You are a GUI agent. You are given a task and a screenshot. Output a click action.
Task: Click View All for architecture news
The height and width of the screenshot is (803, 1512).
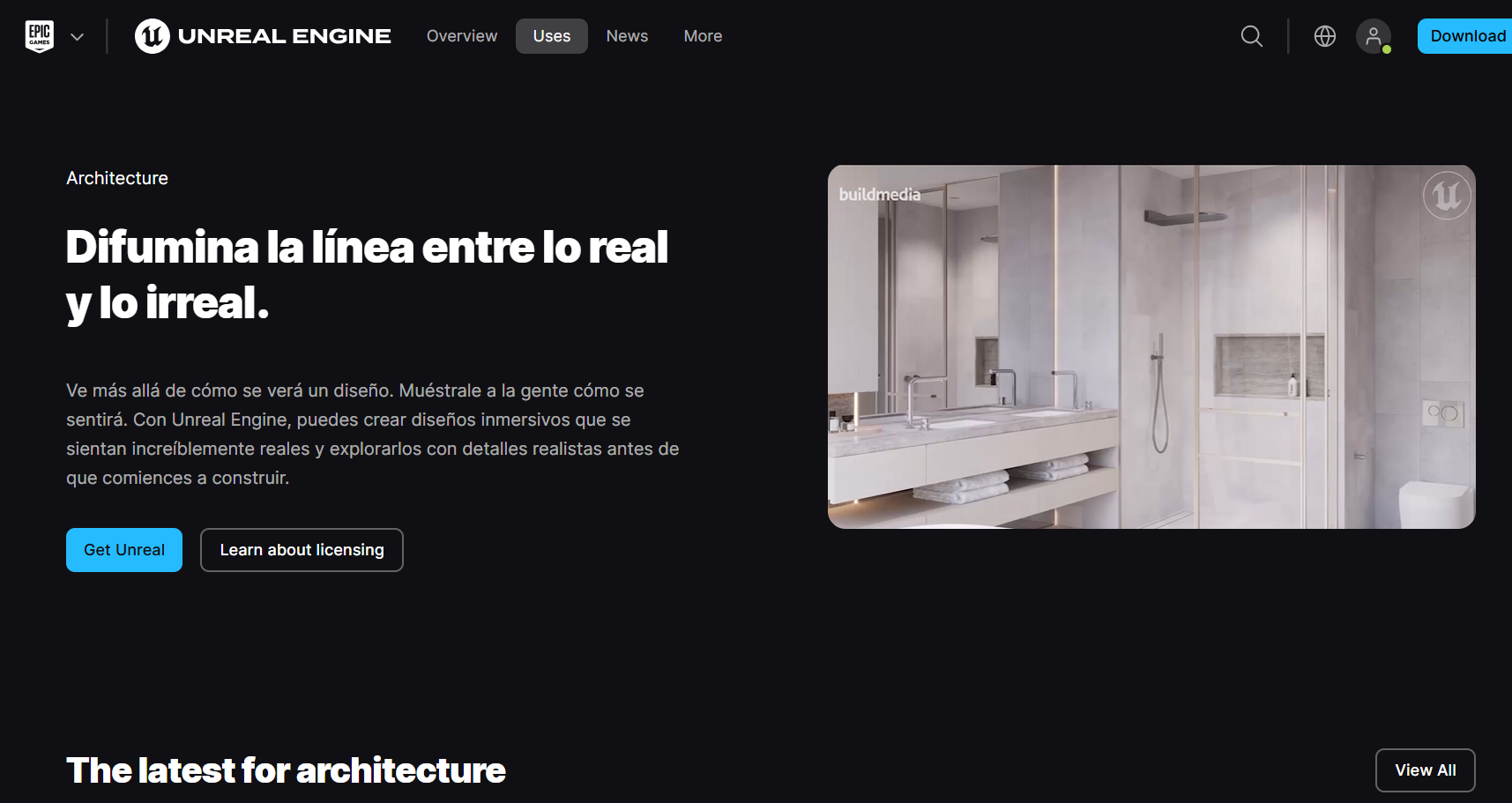1426,770
